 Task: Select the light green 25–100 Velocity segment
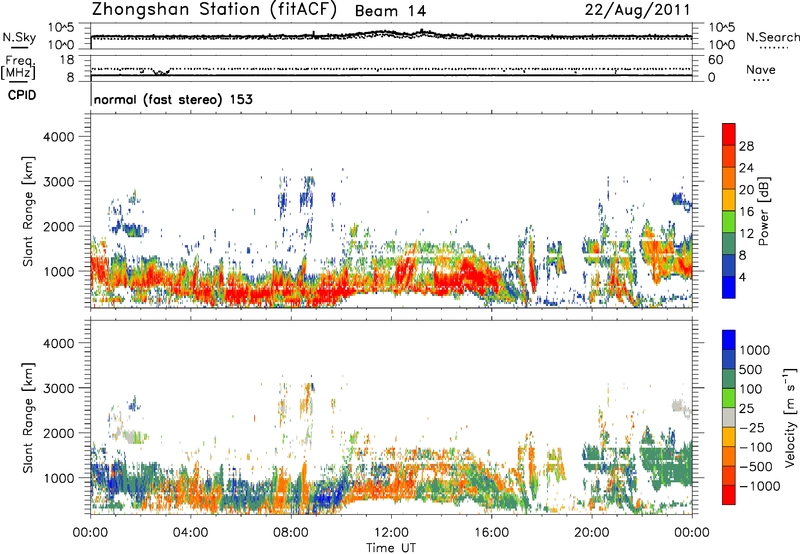729,398
